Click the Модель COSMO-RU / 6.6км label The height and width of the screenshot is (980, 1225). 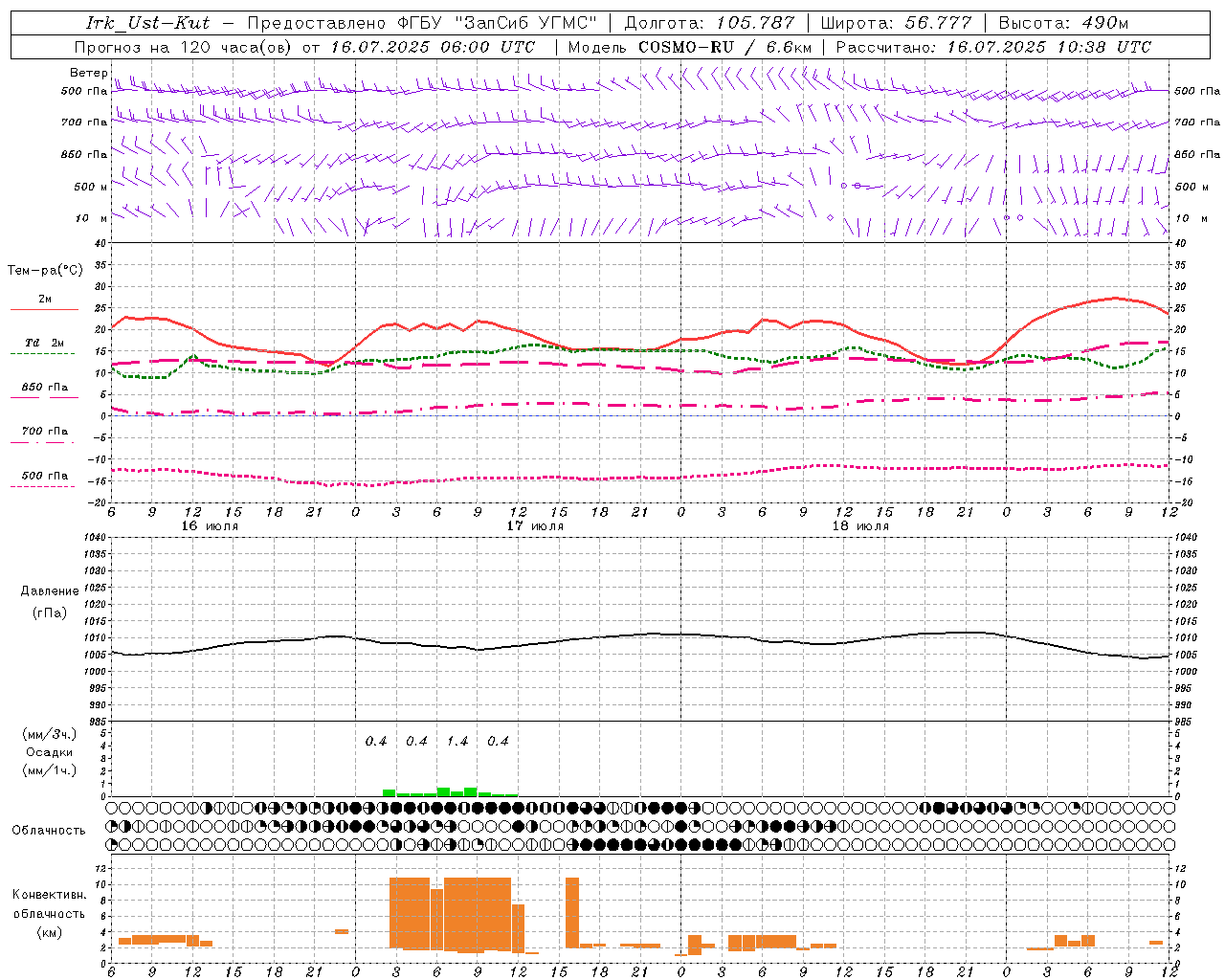[689, 47]
